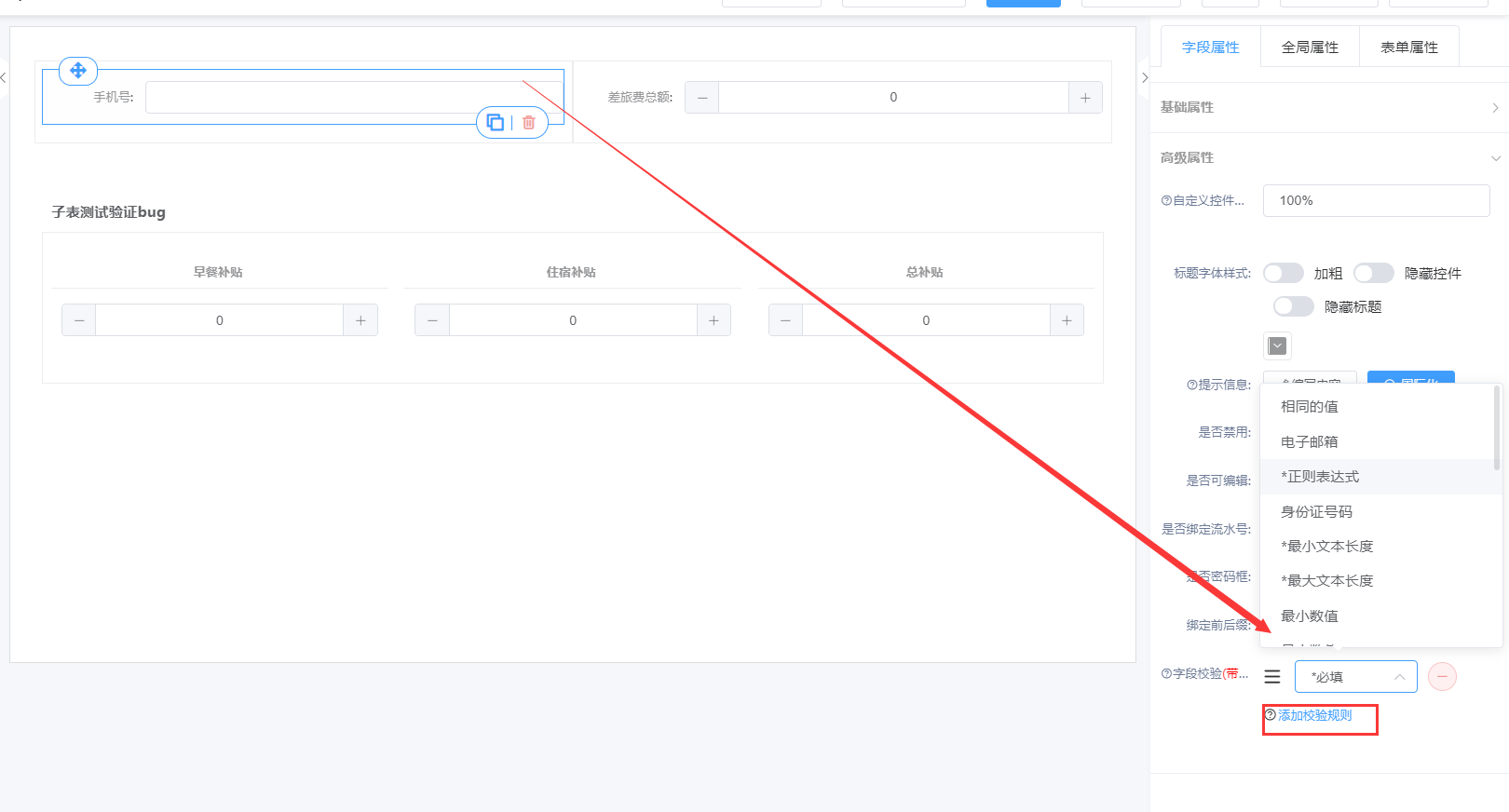Click the 住宿补贴 number input

click(x=573, y=320)
